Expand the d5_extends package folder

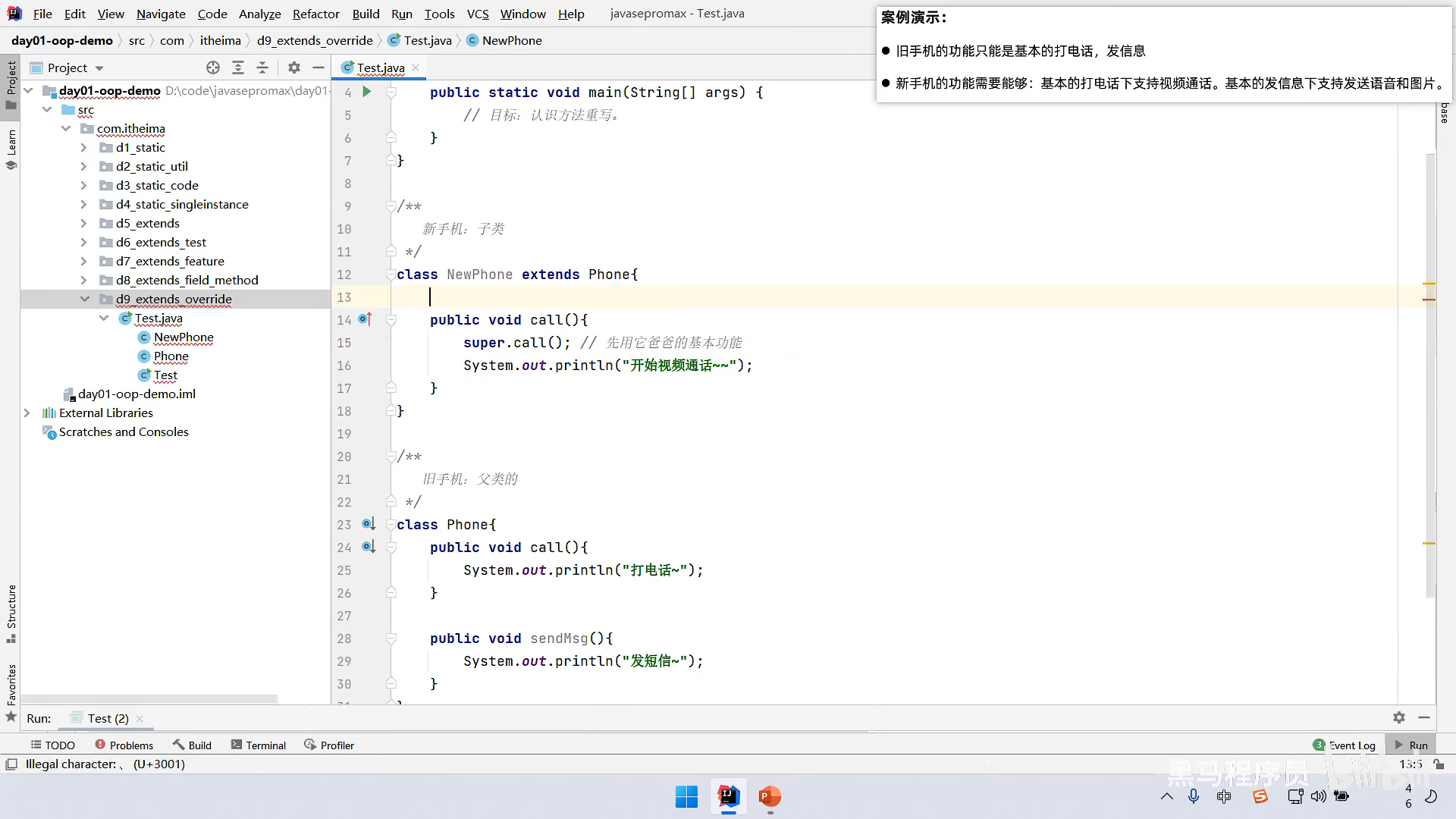84,223
